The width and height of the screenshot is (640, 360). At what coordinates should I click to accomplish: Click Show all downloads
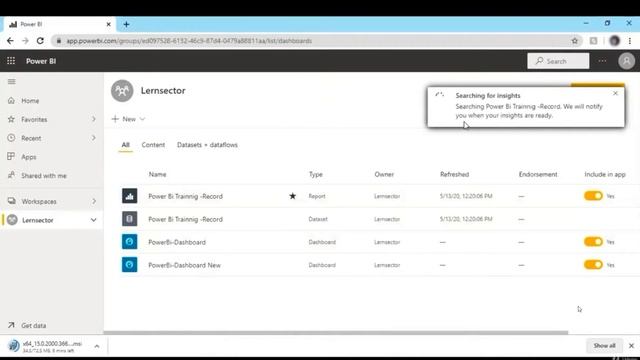point(604,346)
